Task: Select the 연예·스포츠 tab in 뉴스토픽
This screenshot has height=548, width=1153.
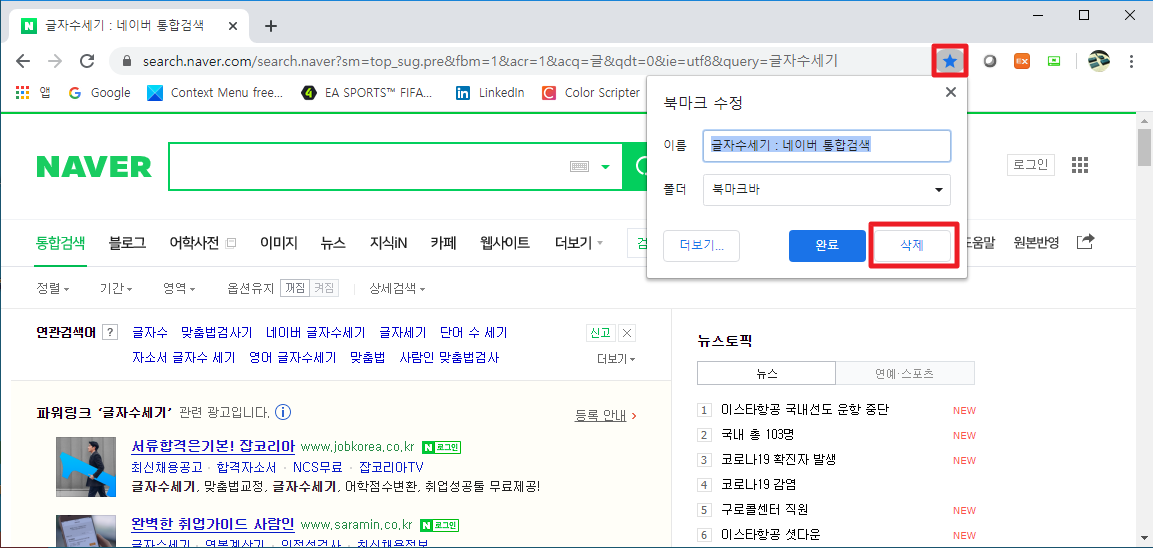Action: click(905, 374)
